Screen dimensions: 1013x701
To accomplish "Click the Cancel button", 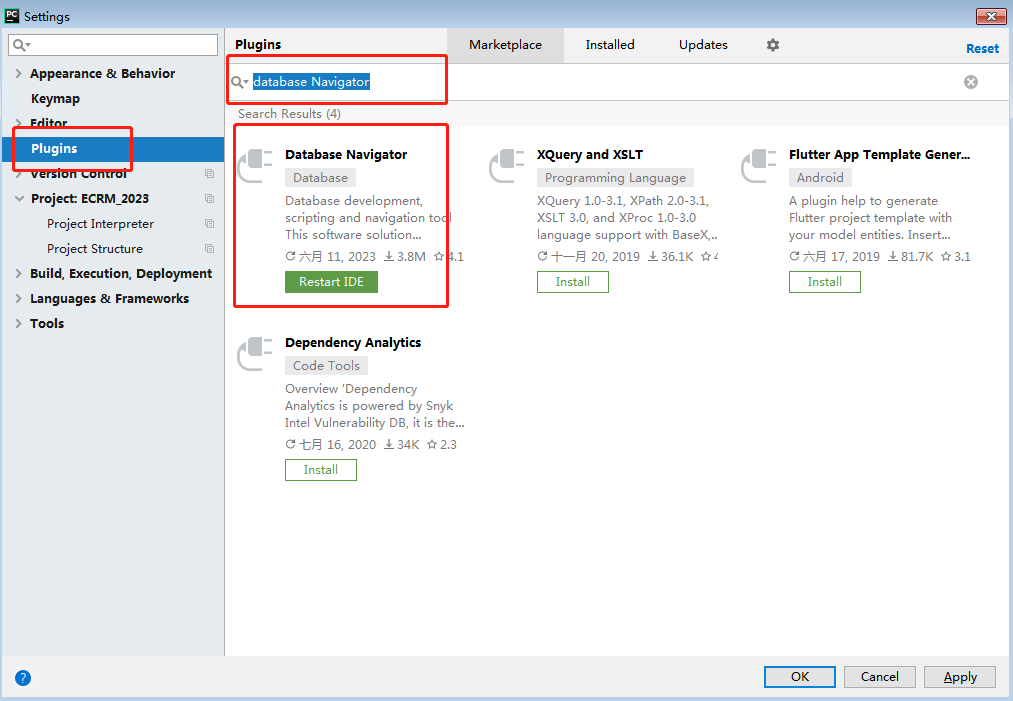I will [879, 676].
